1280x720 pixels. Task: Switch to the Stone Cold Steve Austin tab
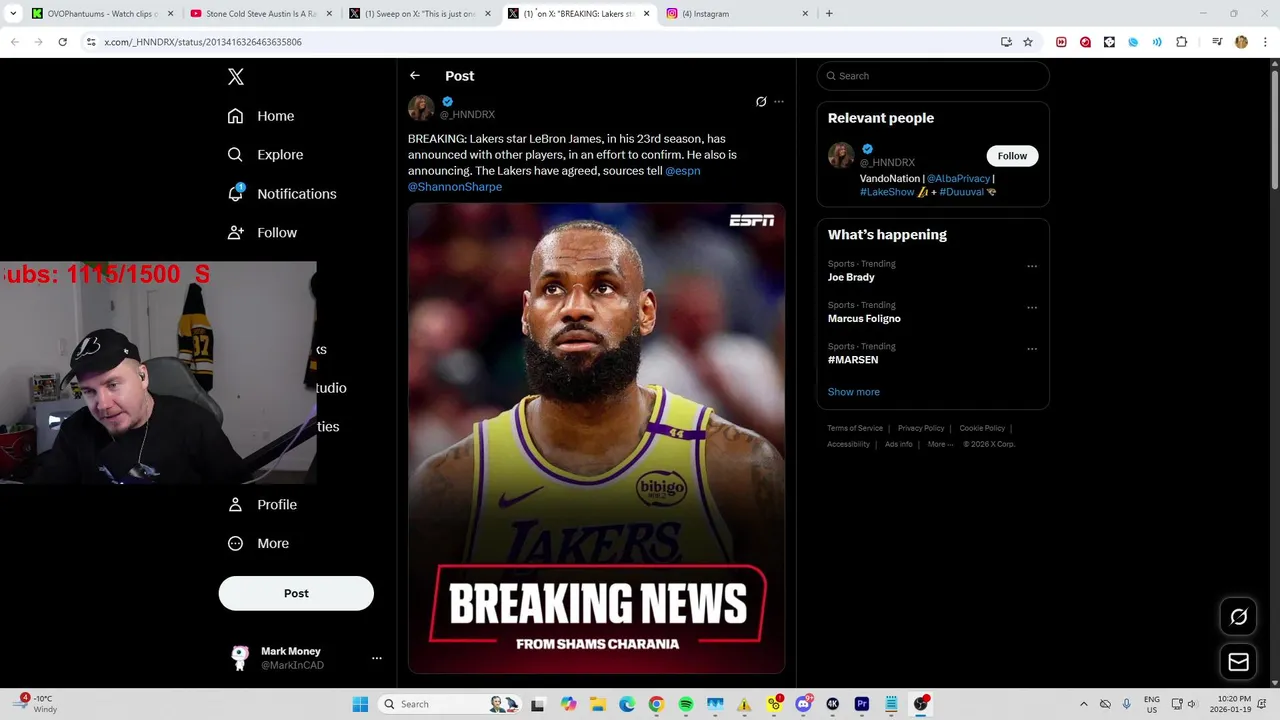pos(260,14)
